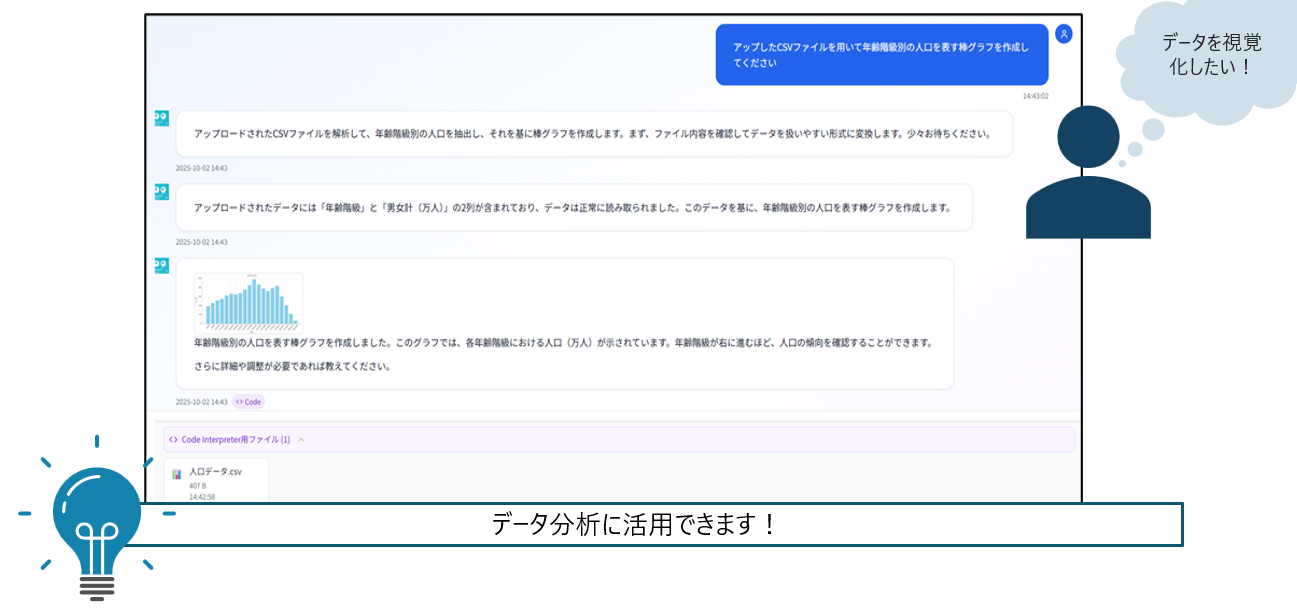
Task: Click the code brackets icon in Code Interpreter header
Action: (174, 439)
